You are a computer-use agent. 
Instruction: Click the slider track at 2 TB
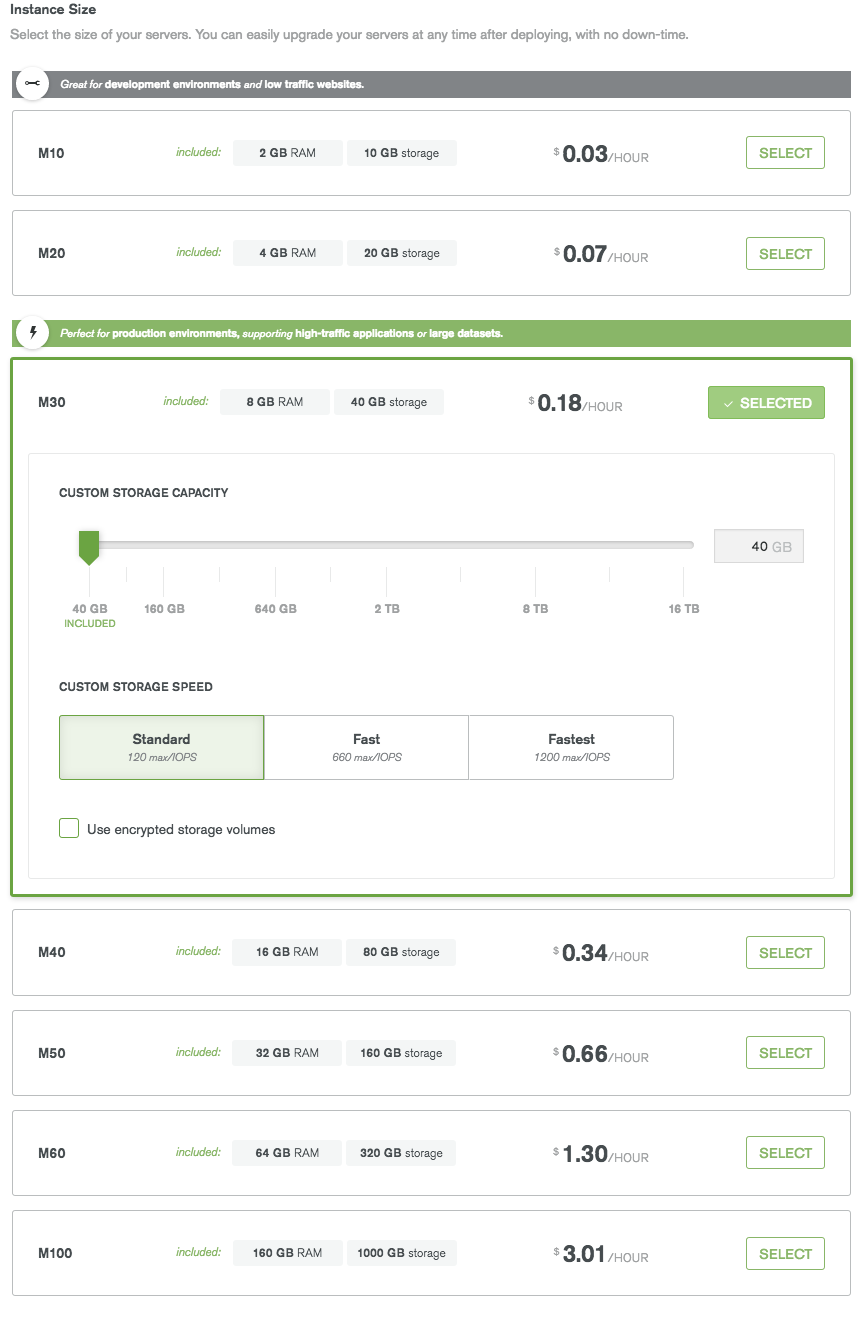386,545
